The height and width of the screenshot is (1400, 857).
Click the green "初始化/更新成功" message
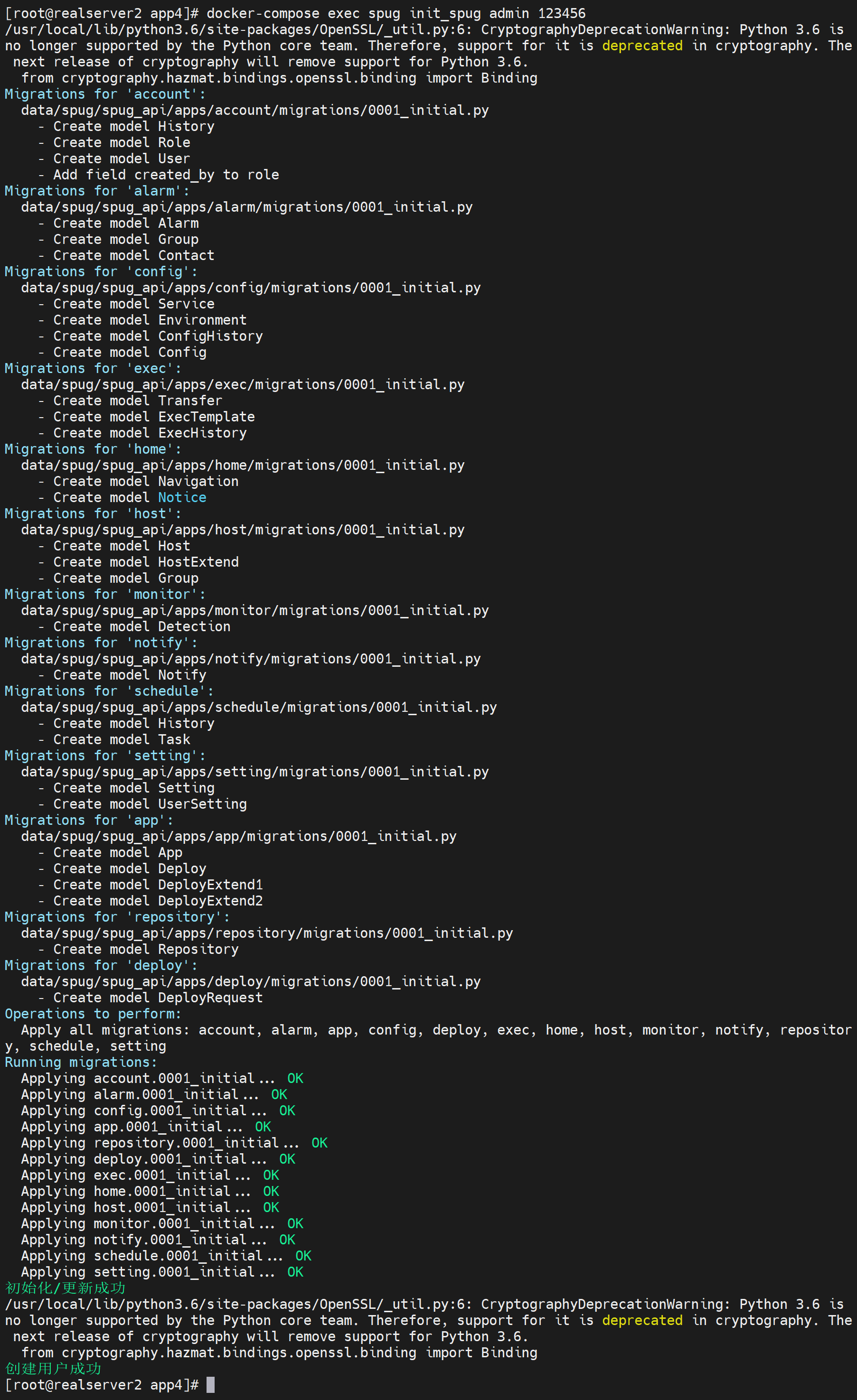[x=65, y=1288]
